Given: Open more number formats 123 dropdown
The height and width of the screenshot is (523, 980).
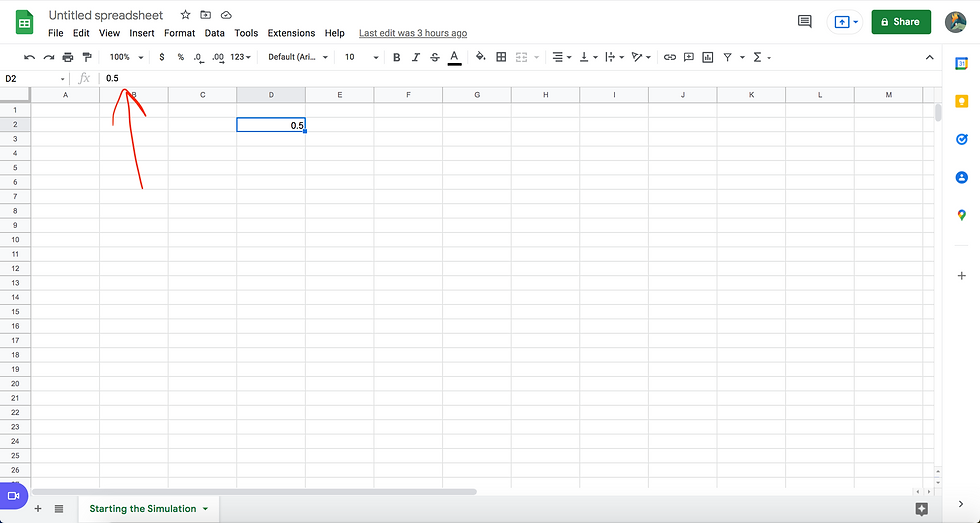Looking at the screenshot, I should point(240,57).
